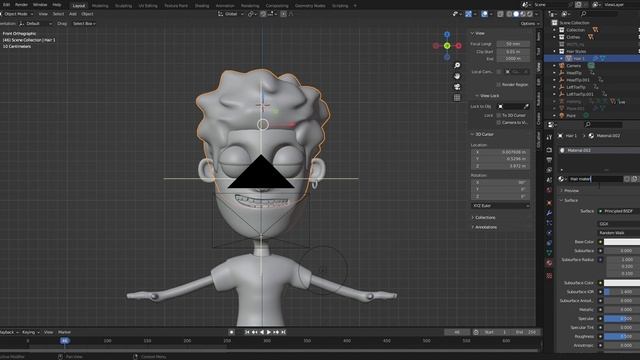This screenshot has width=640, height=360.
Task: Enable Lock To 3D Cursor checkbox
Action: coord(498,116)
